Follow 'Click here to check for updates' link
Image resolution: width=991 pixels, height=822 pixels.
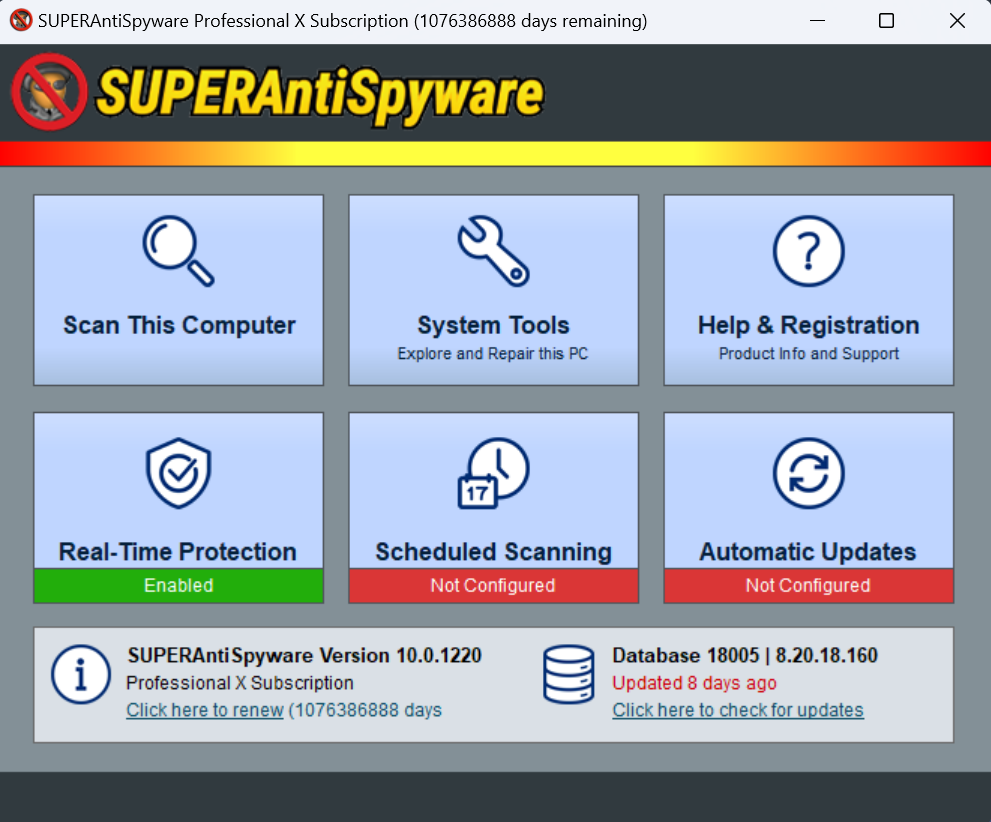click(x=738, y=710)
